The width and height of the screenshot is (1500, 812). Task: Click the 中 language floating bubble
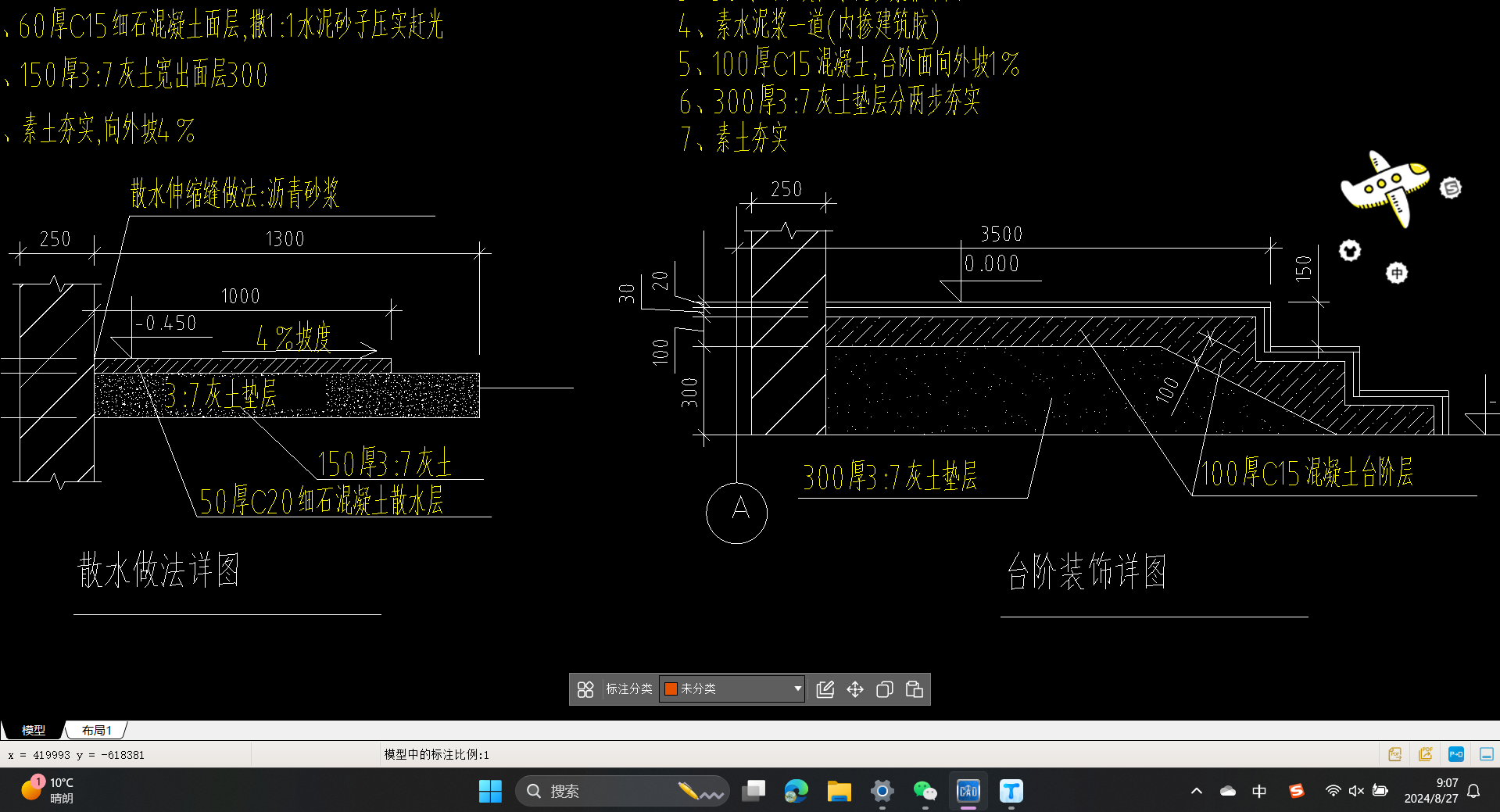tap(1397, 273)
